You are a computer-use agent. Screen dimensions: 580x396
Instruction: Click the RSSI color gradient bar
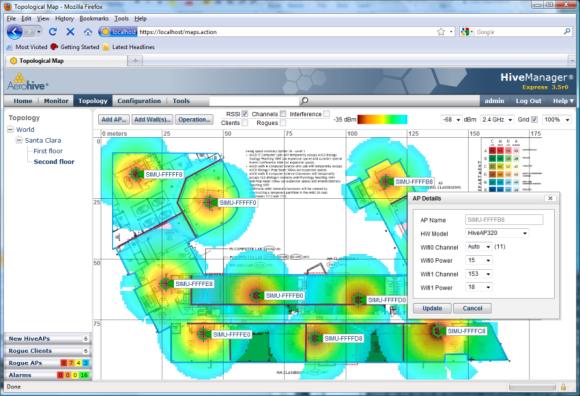382,119
